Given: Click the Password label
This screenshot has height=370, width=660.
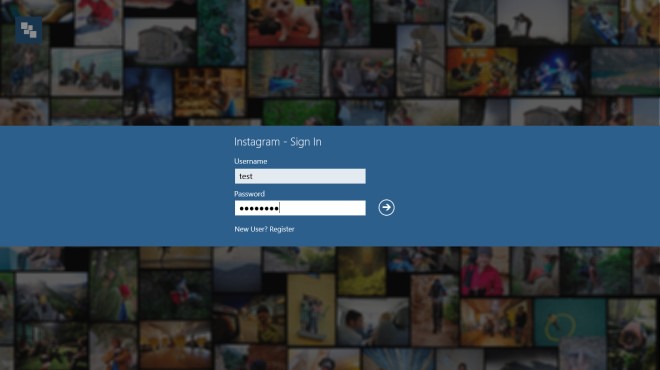Looking at the screenshot, I should [x=249, y=194].
